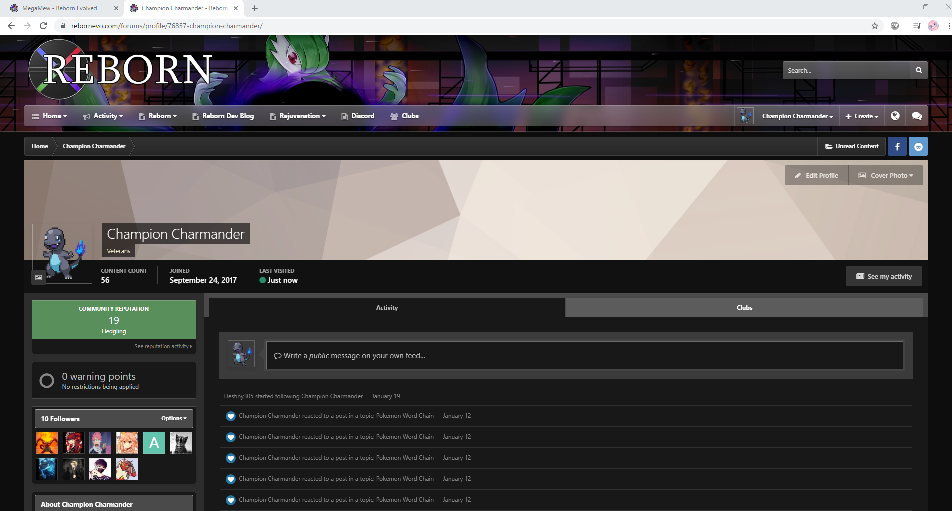This screenshot has height=511, width=952.
Task: Open See reputation activity link
Action: 163,346
